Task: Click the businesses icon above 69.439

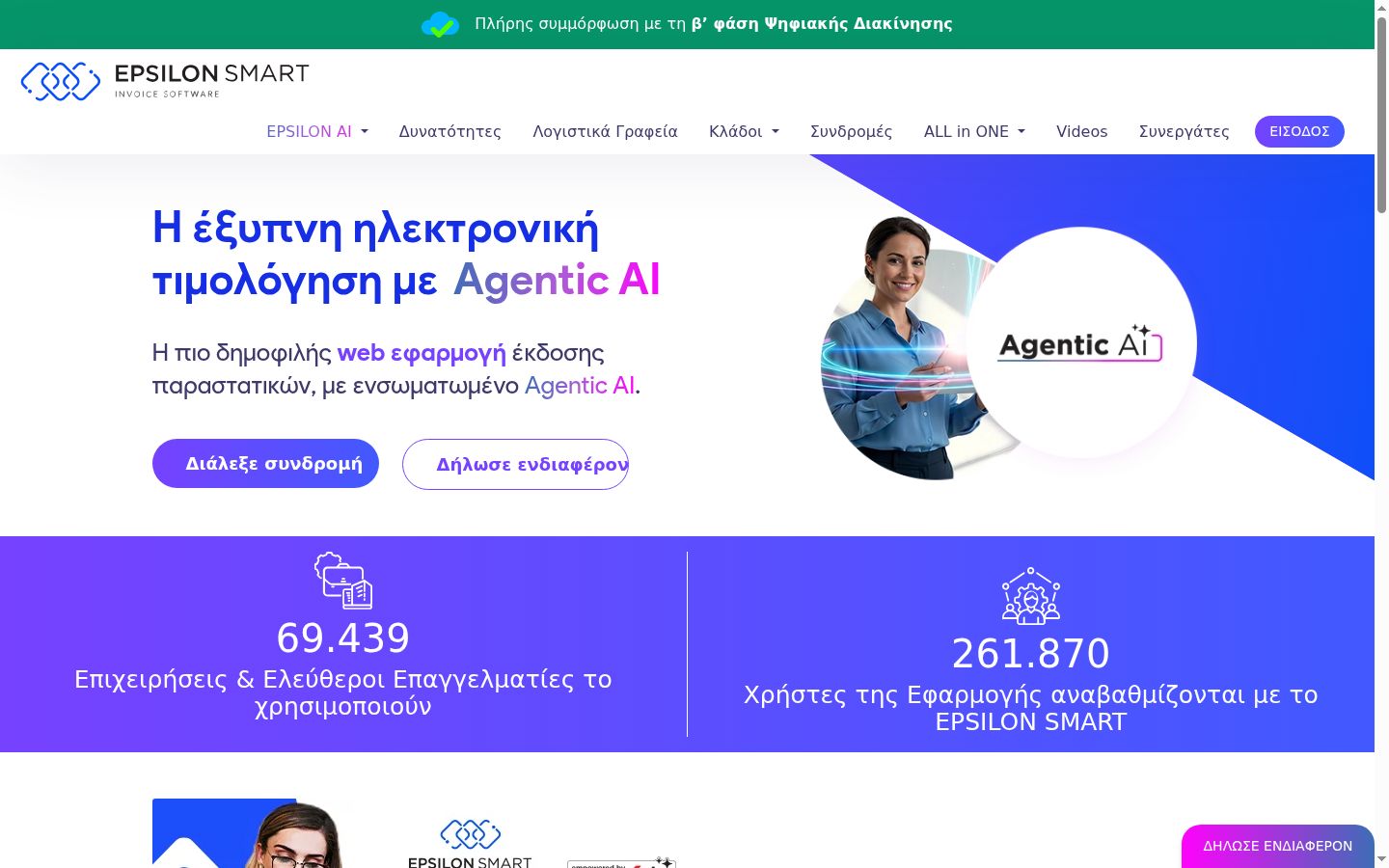Action: click(x=343, y=581)
